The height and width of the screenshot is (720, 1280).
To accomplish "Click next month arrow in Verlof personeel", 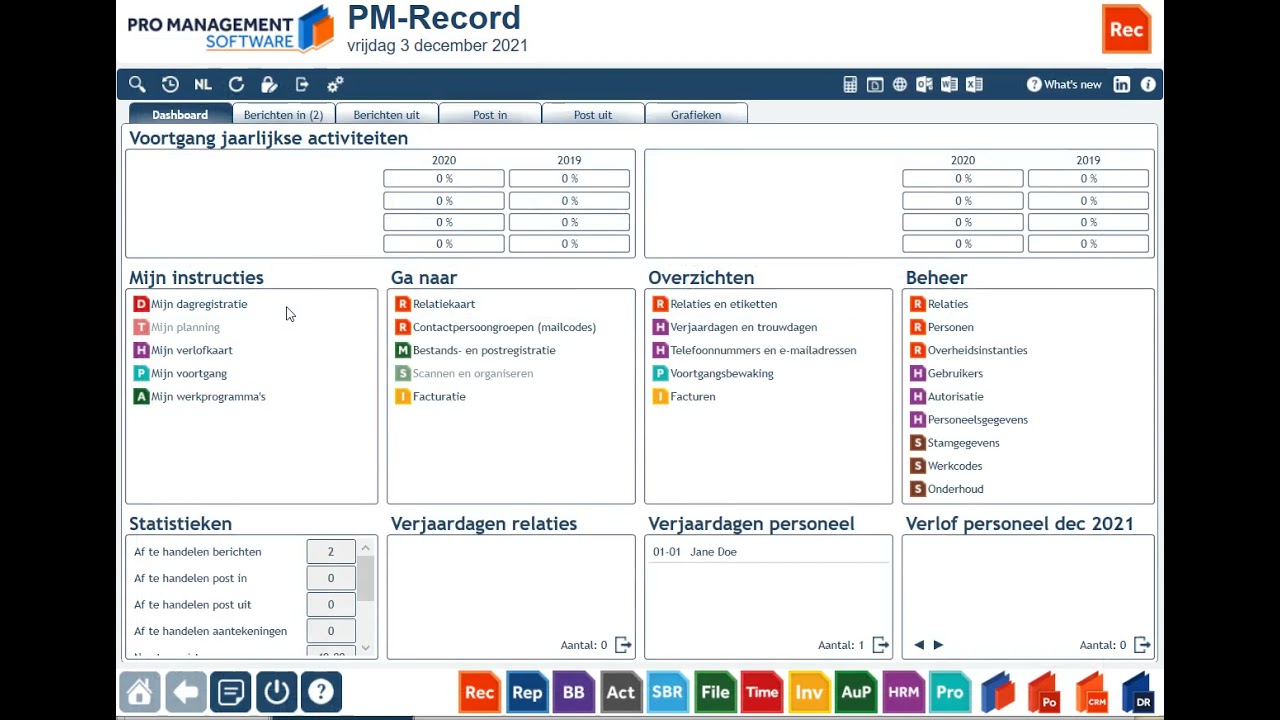I will point(938,645).
